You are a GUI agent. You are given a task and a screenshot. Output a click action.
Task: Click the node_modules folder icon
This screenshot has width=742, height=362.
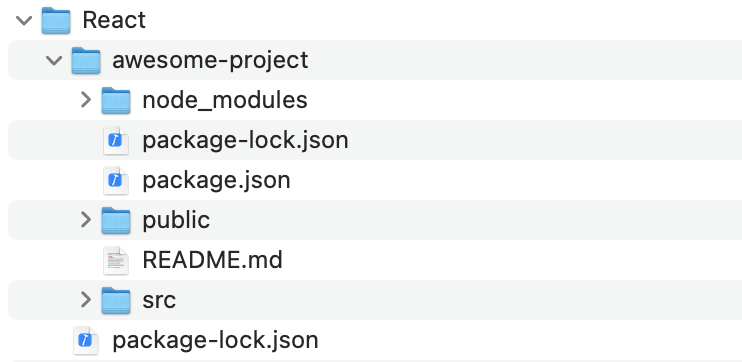pyautogui.click(x=116, y=100)
